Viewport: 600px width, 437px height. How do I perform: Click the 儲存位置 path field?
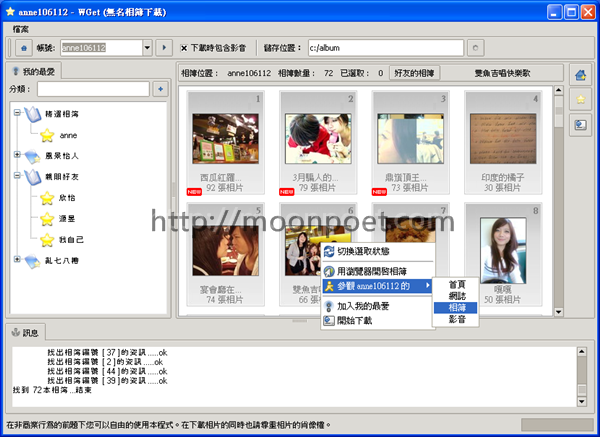tap(386, 48)
